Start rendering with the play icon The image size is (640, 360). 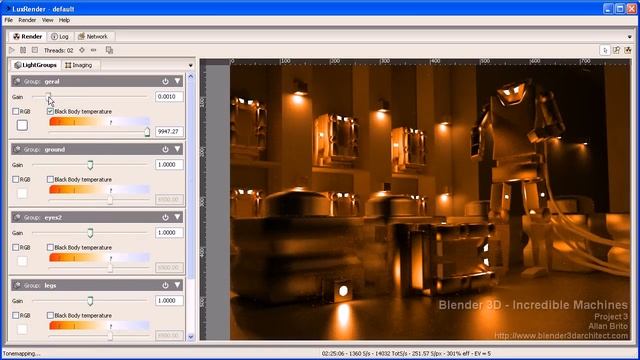tap(11, 50)
